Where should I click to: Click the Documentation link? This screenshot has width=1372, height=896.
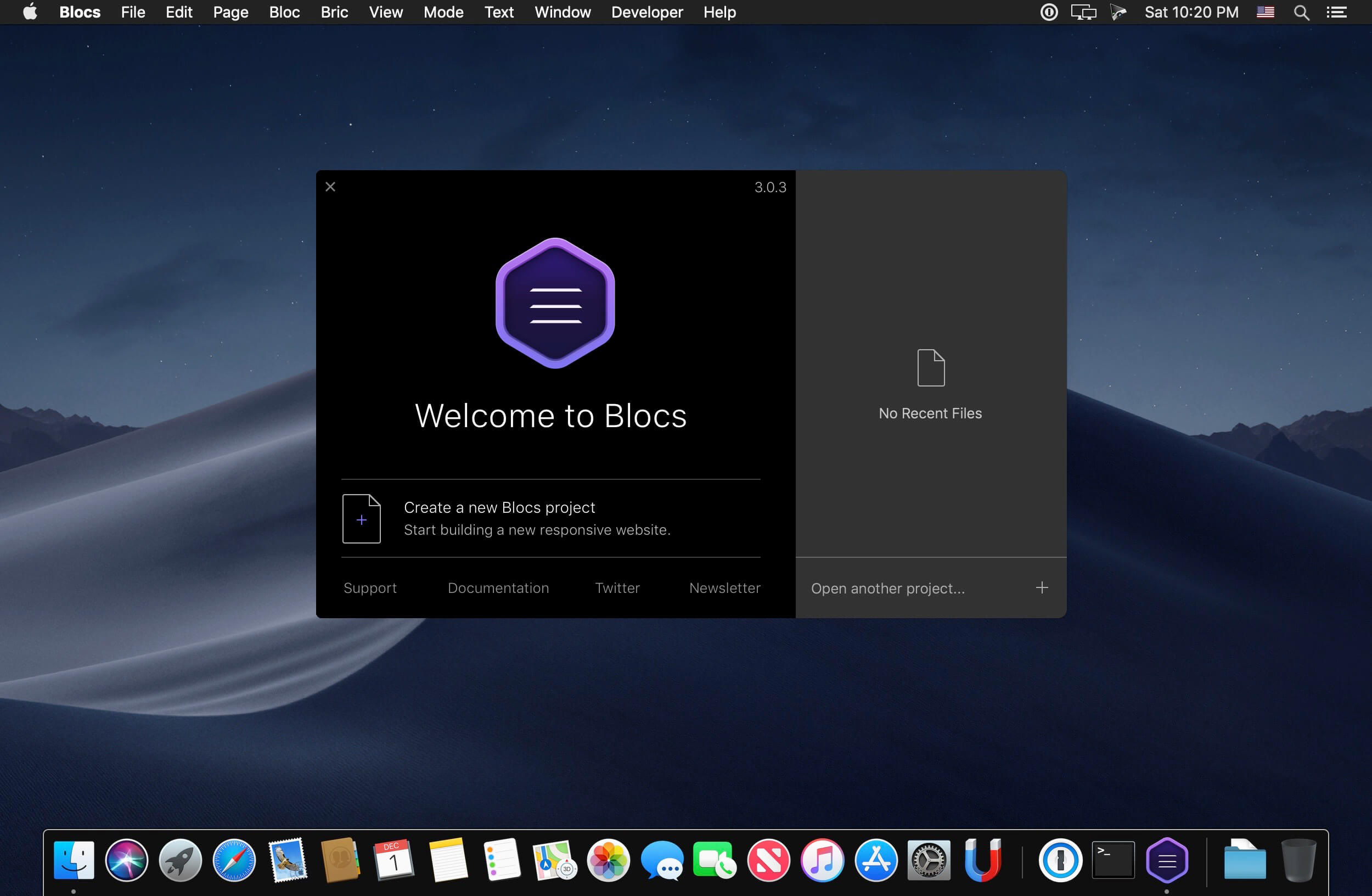click(499, 588)
